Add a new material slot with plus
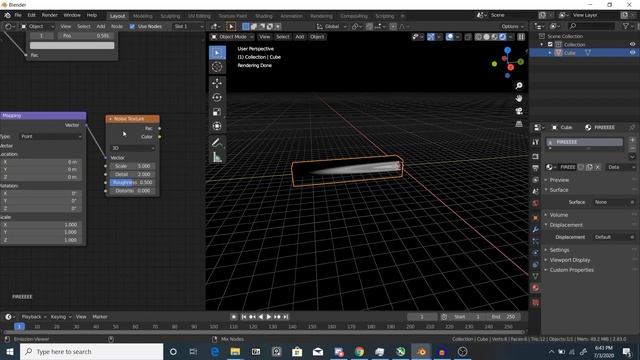 pyautogui.click(x=632, y=140)
